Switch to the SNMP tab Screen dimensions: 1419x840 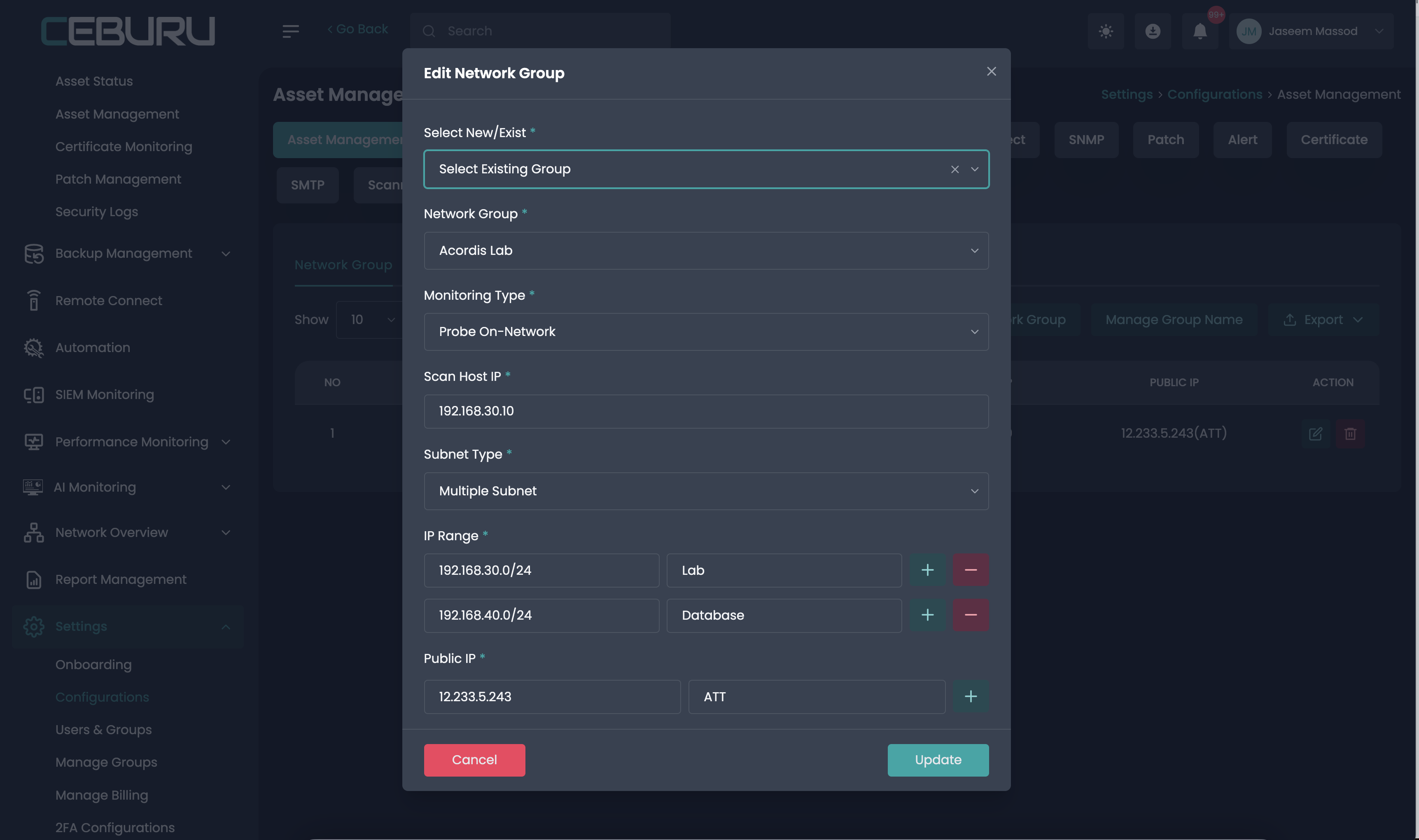1085,140
